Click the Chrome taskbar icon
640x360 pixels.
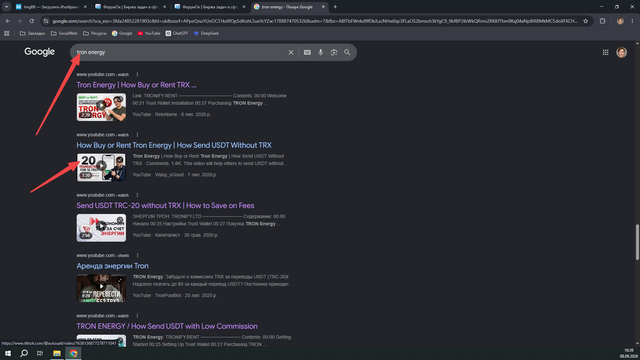73,353
